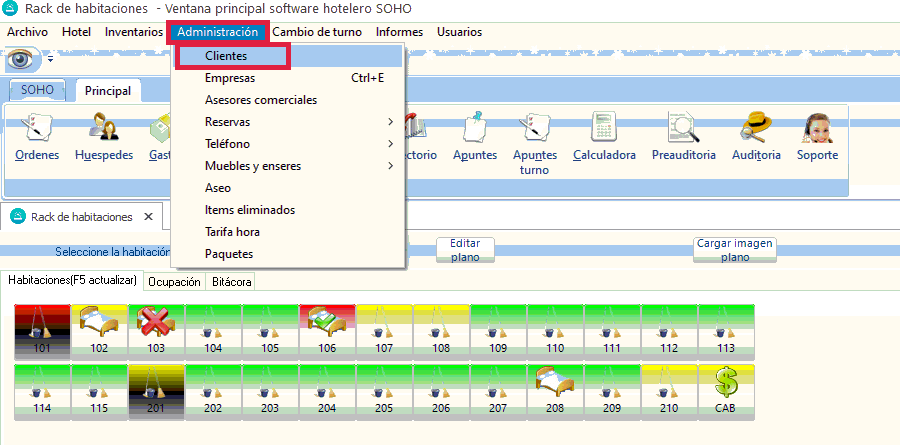
Task: Switch to the Ocupación tab
Action: pos(174,282)
